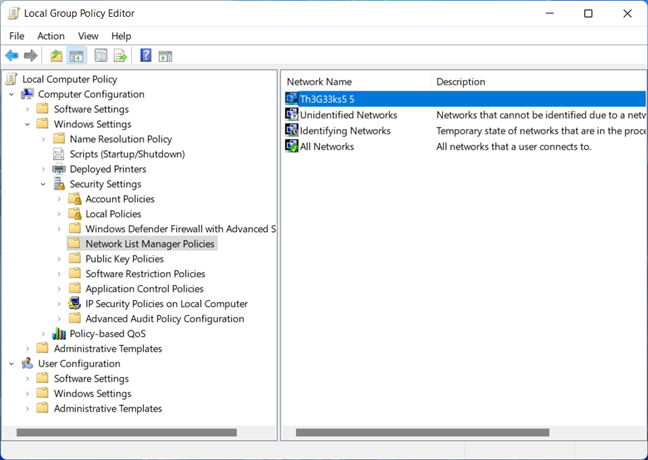Toggle the Show/Hide Action Pane icon
Screen dimensions: 648x460
[165, 56]
